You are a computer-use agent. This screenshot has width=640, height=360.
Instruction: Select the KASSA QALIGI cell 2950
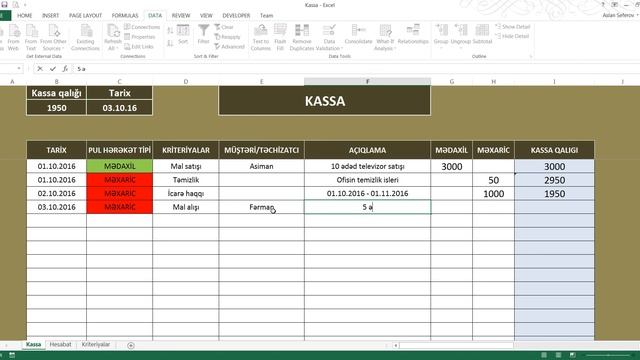(x=554, y=180)
